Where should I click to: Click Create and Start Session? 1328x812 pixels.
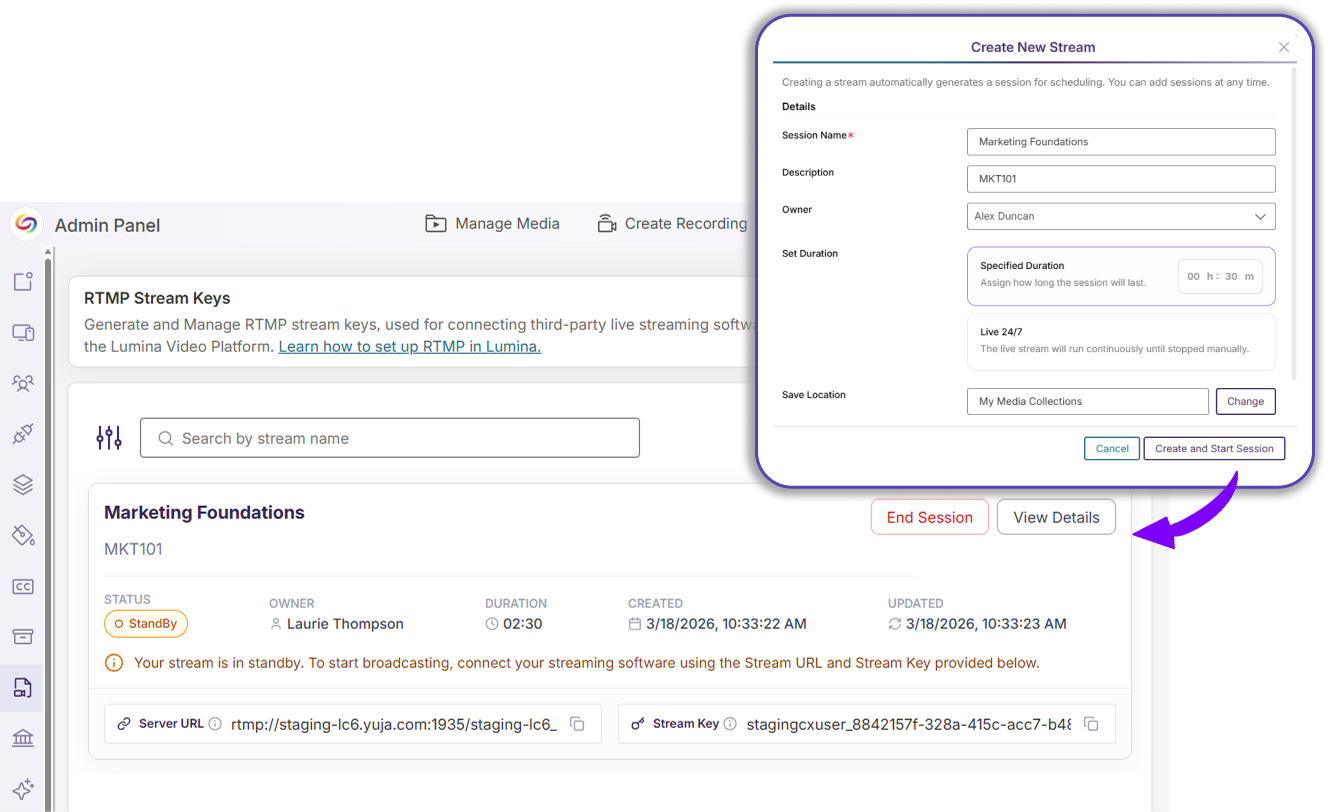1214,448
